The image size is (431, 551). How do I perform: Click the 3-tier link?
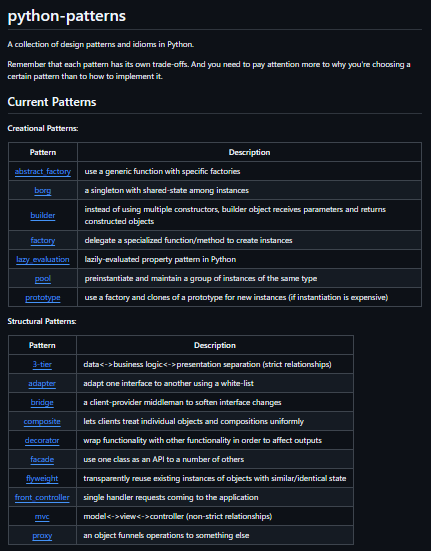point(42,364)
